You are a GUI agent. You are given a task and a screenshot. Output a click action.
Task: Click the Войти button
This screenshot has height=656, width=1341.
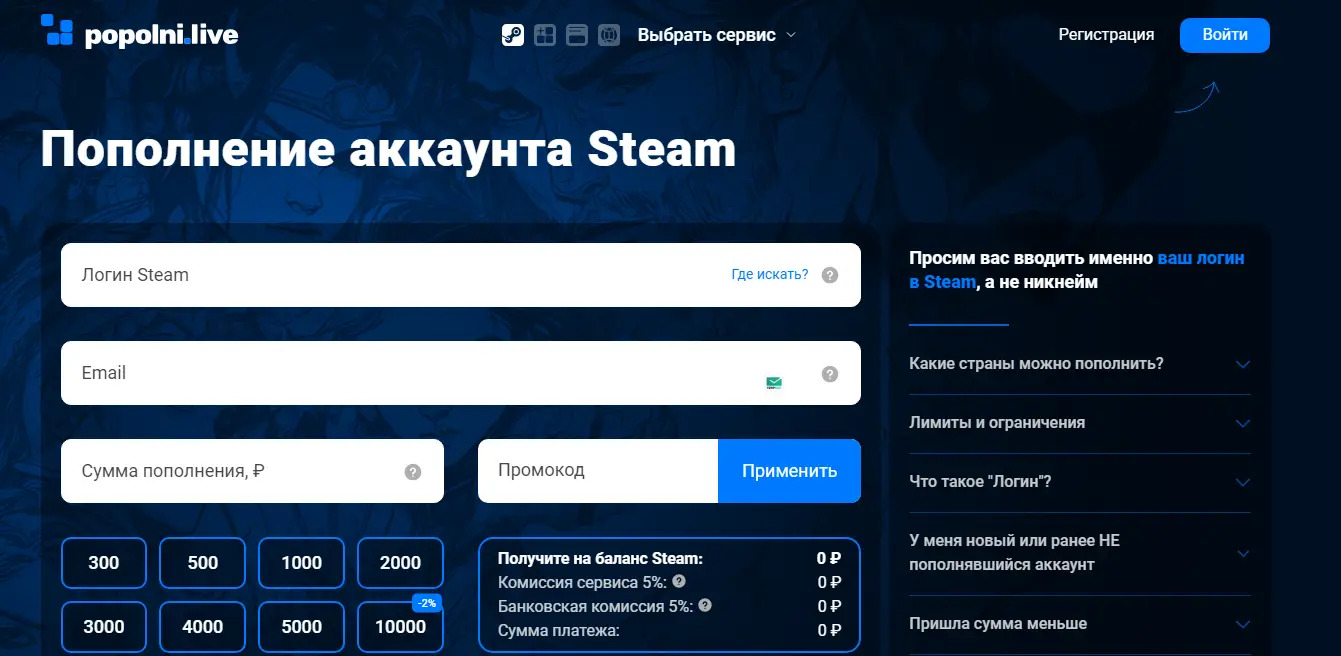1225,34
